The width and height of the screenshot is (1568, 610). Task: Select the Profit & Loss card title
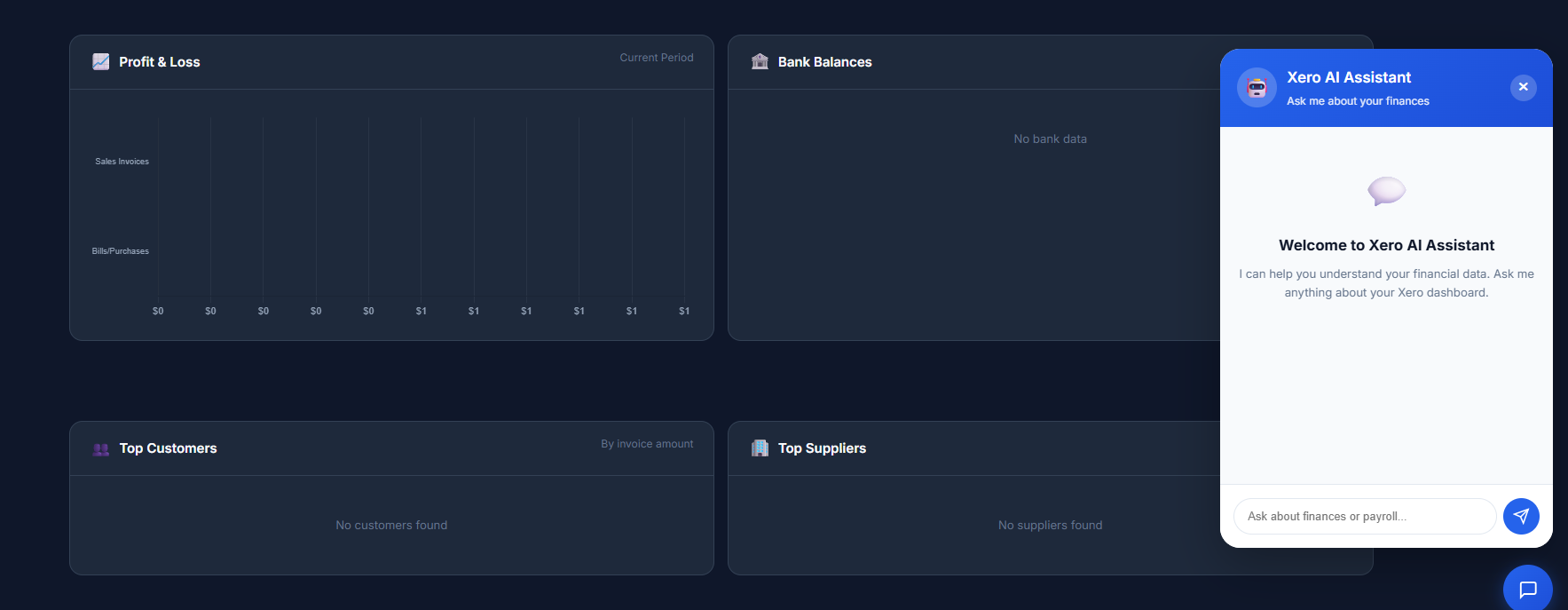(160, 62)
